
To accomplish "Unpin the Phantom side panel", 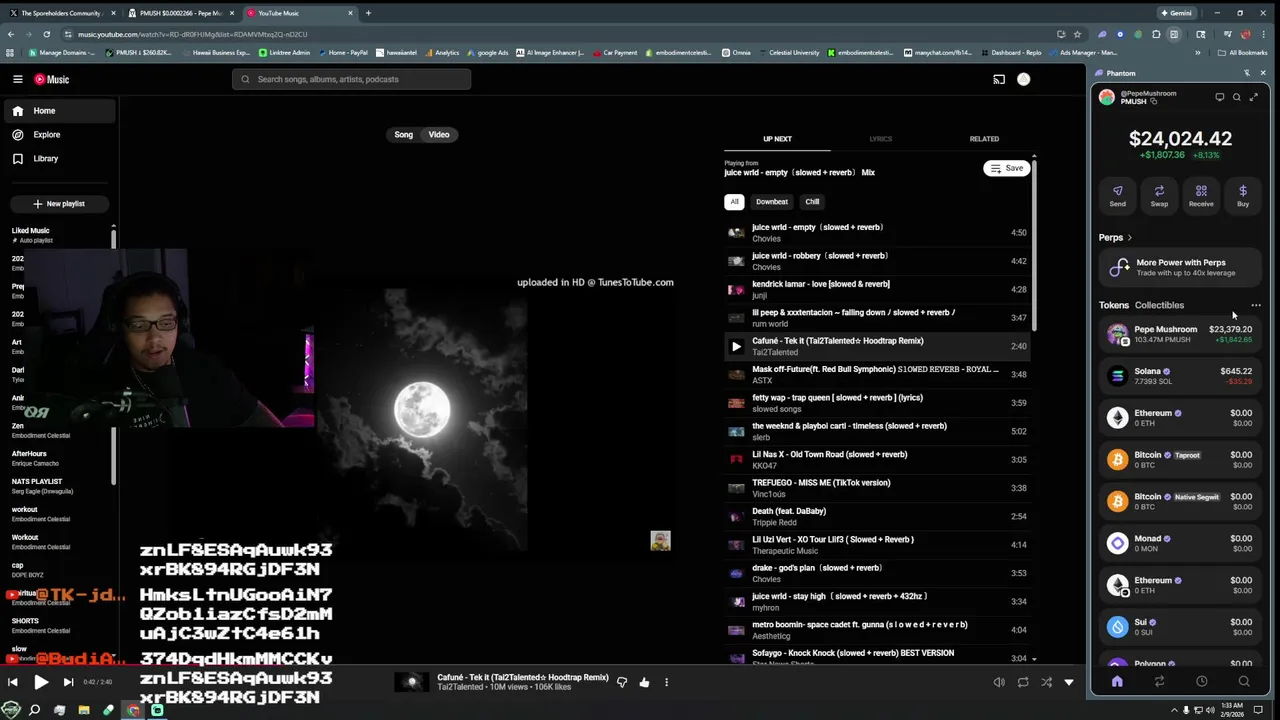I will 1246,73.
